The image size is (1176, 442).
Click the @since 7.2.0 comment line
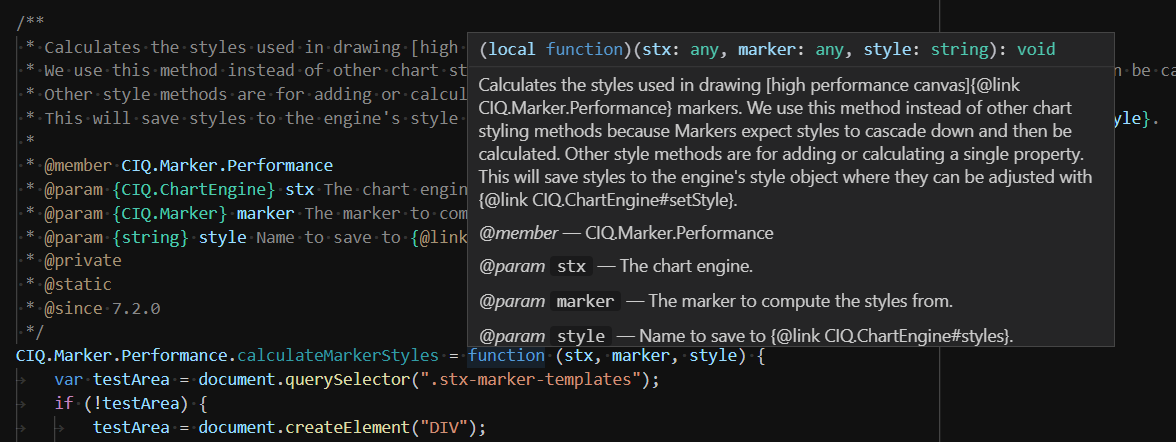pyautogui.click(x=101, y=308)
